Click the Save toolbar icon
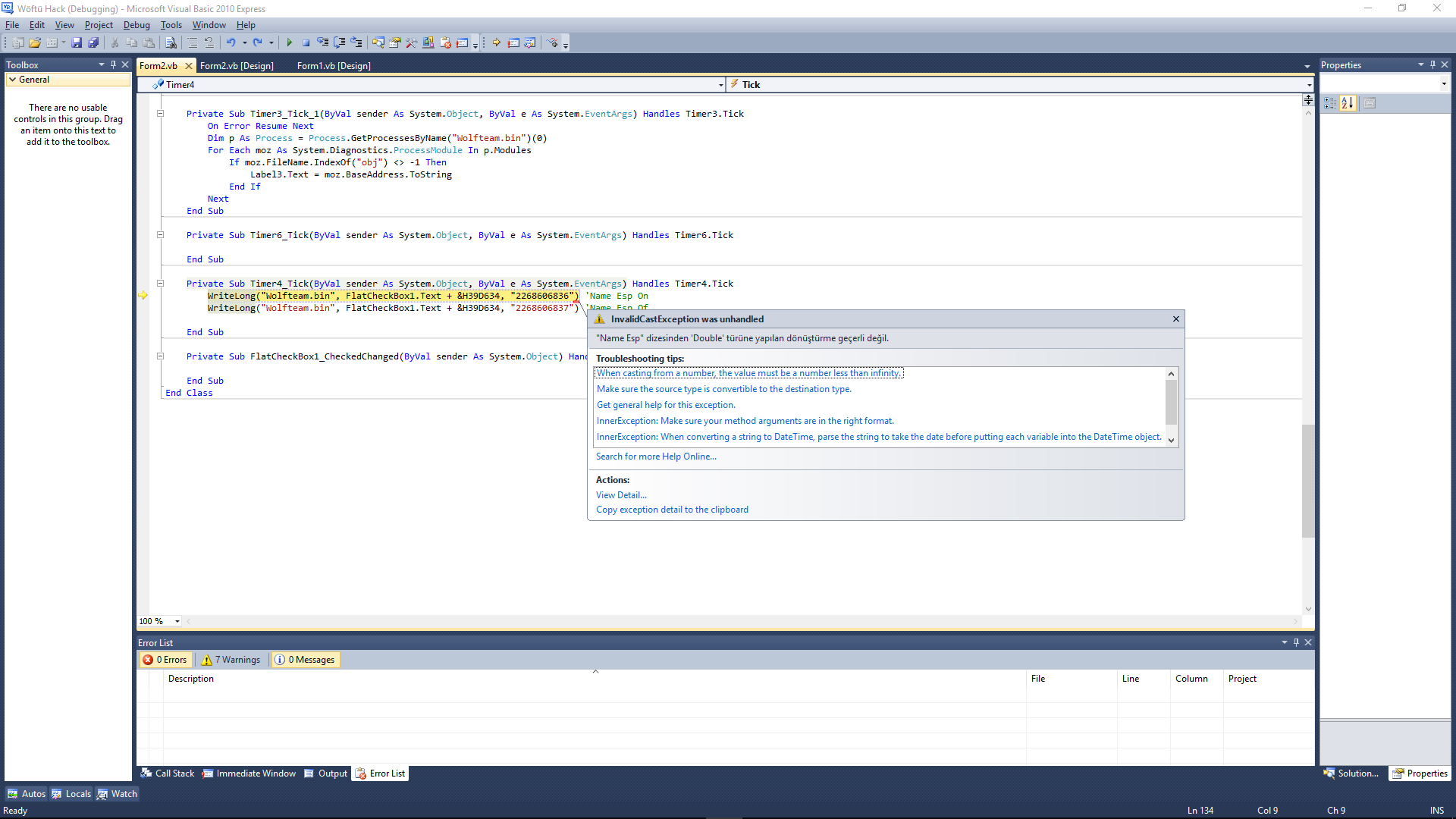 point(77,43)
